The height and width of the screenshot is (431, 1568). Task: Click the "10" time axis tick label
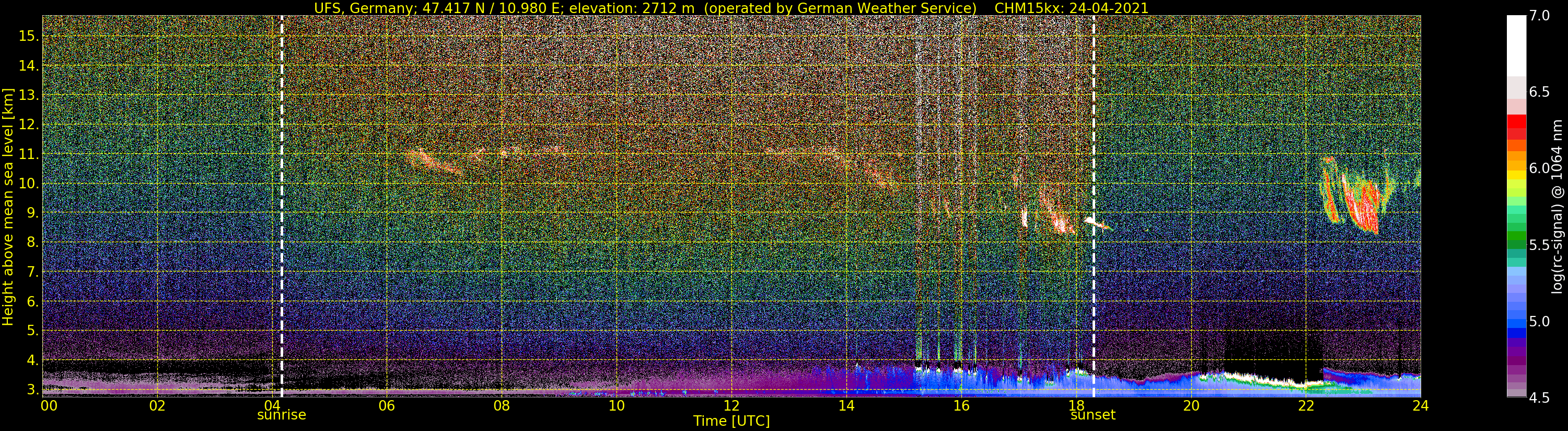point(617,405)
